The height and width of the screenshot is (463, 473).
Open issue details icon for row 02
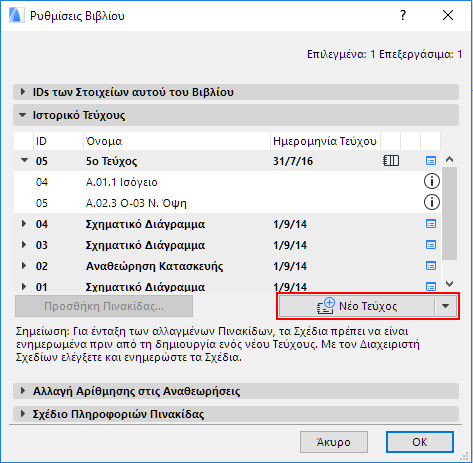[x=431, y=266]
